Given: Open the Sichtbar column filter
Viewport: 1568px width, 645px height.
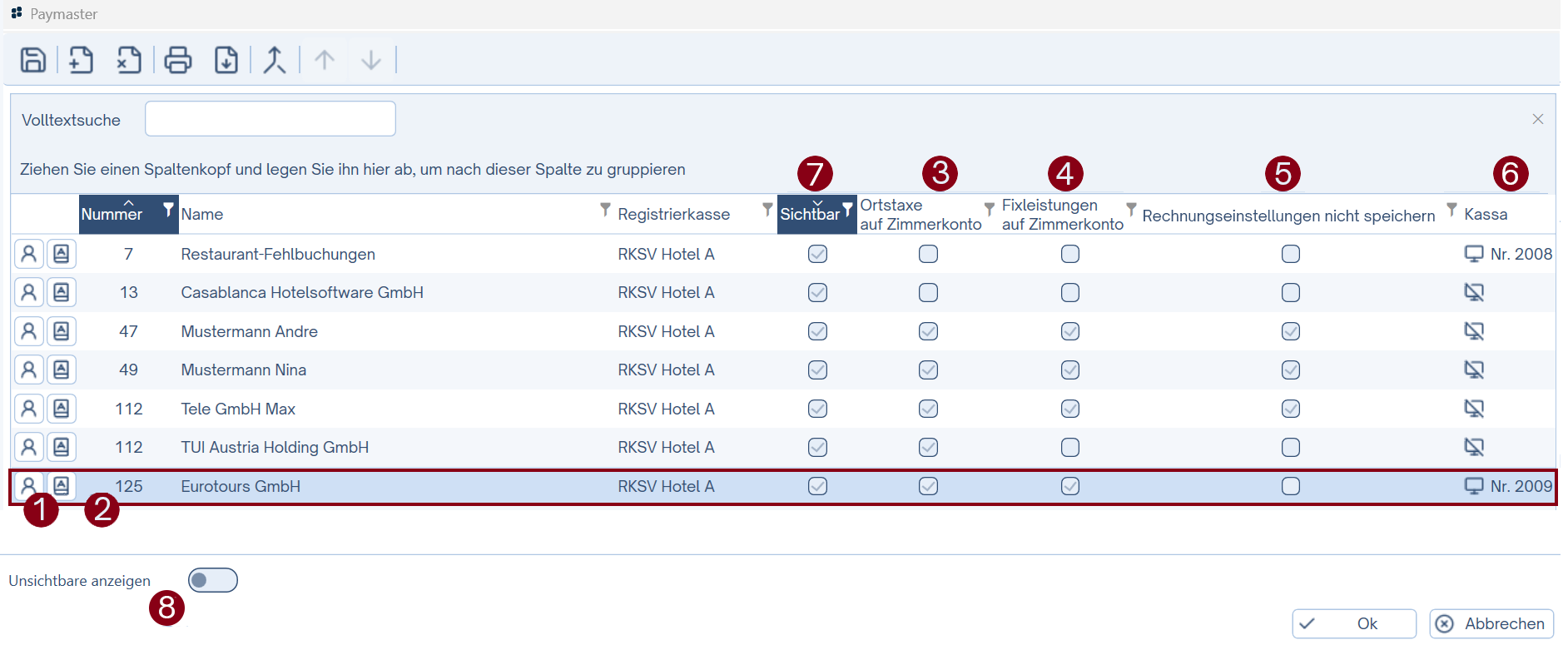Looking at the screenshot, I should pos(848,209).
